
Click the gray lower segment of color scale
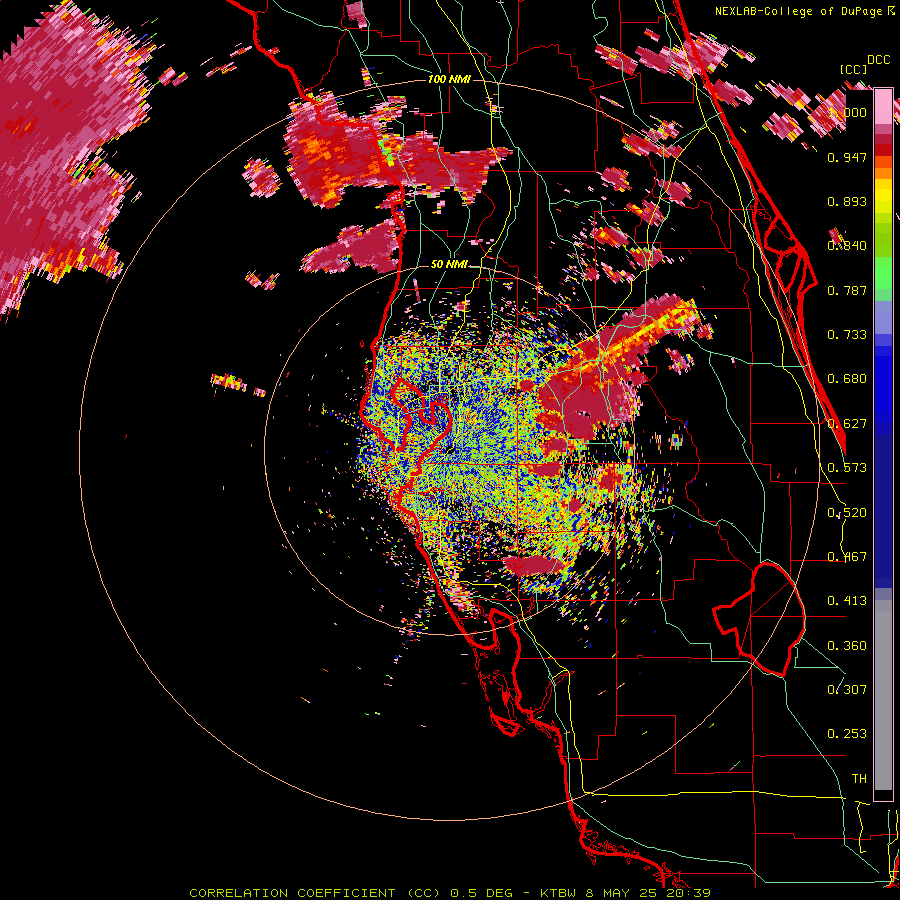[883, 695]
